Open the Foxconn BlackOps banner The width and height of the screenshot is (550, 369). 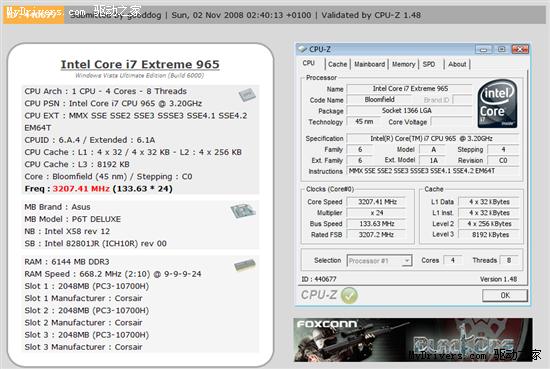[x=412, y=340]
